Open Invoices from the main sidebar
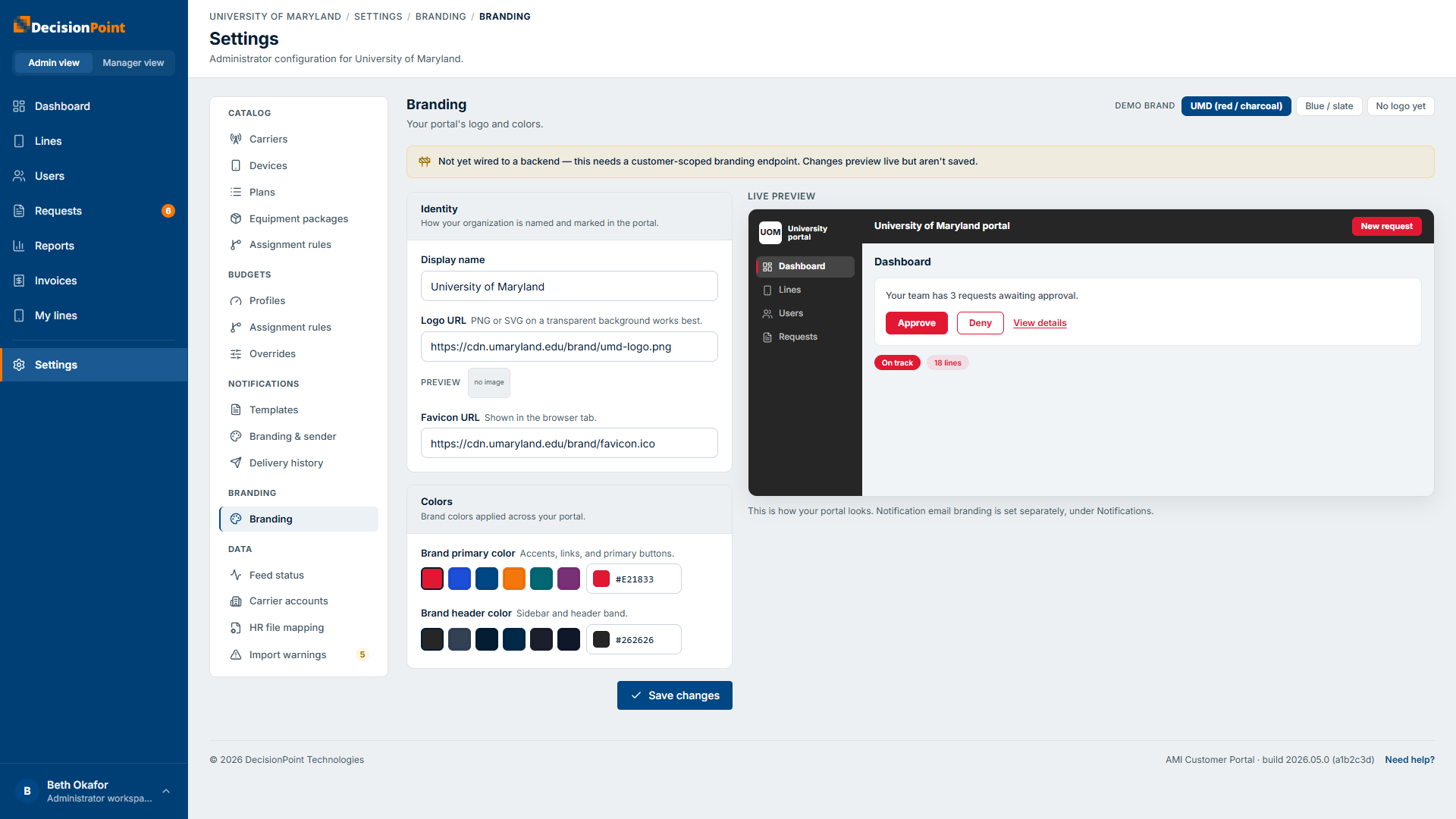 tap(94, 281)
